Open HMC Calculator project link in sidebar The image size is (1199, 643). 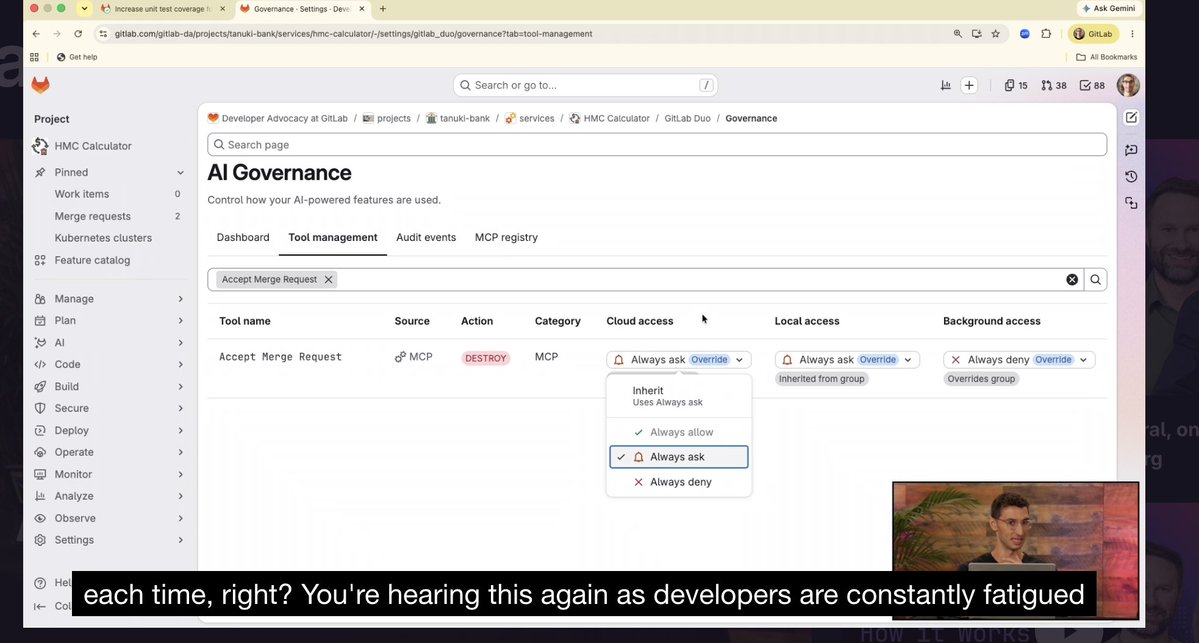pos(109,146)
